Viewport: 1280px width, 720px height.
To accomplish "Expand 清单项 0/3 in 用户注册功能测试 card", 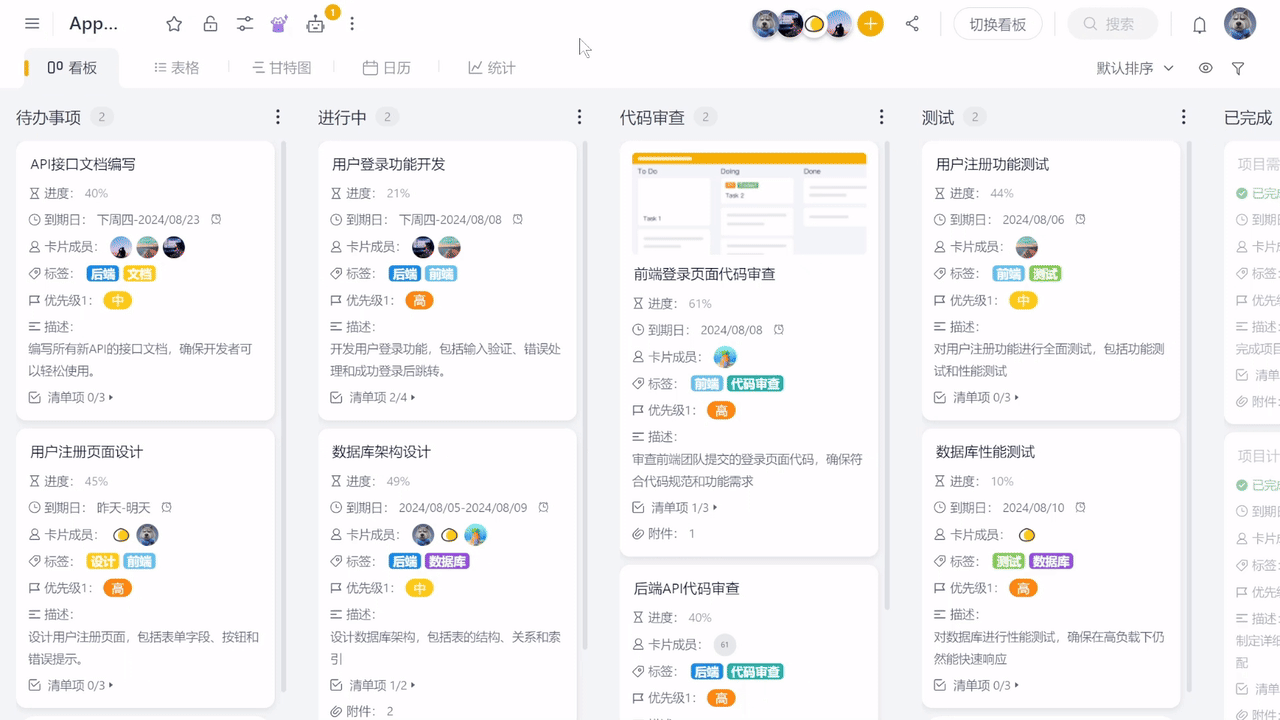I will [977, 397].
